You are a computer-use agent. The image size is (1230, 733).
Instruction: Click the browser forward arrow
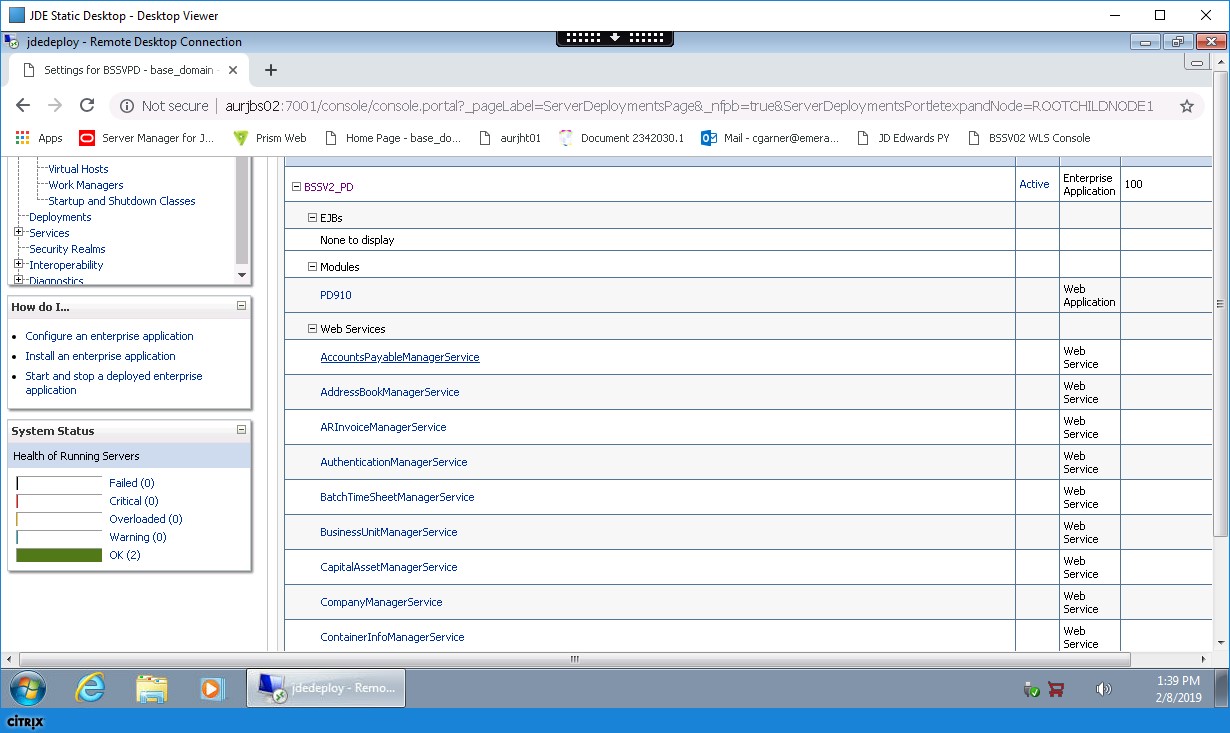point(55,105)
